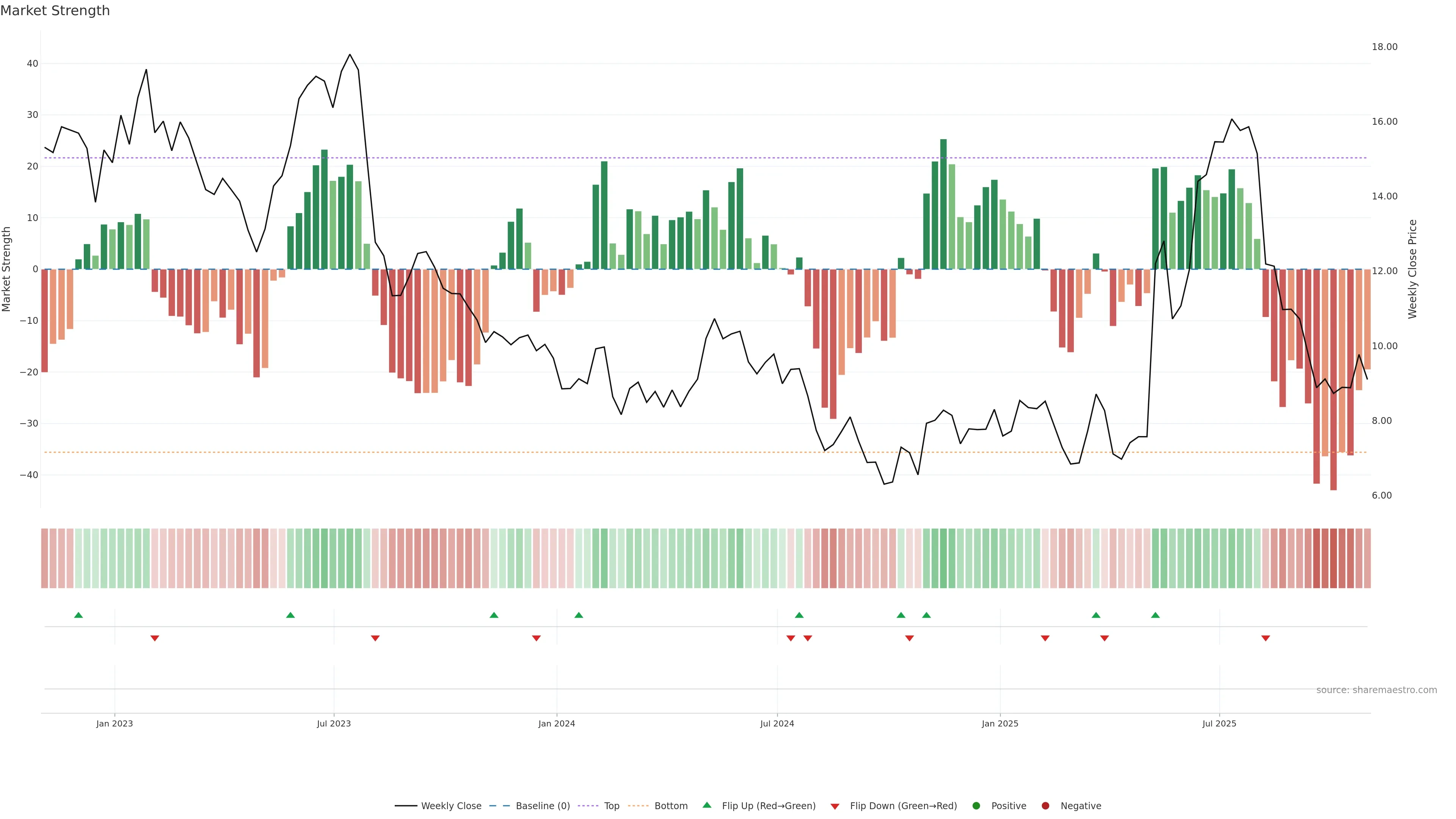The image size is (1456, 819).
Task: Click the Jan 2025 x-axis label
Action: (x=1000, y=723)
